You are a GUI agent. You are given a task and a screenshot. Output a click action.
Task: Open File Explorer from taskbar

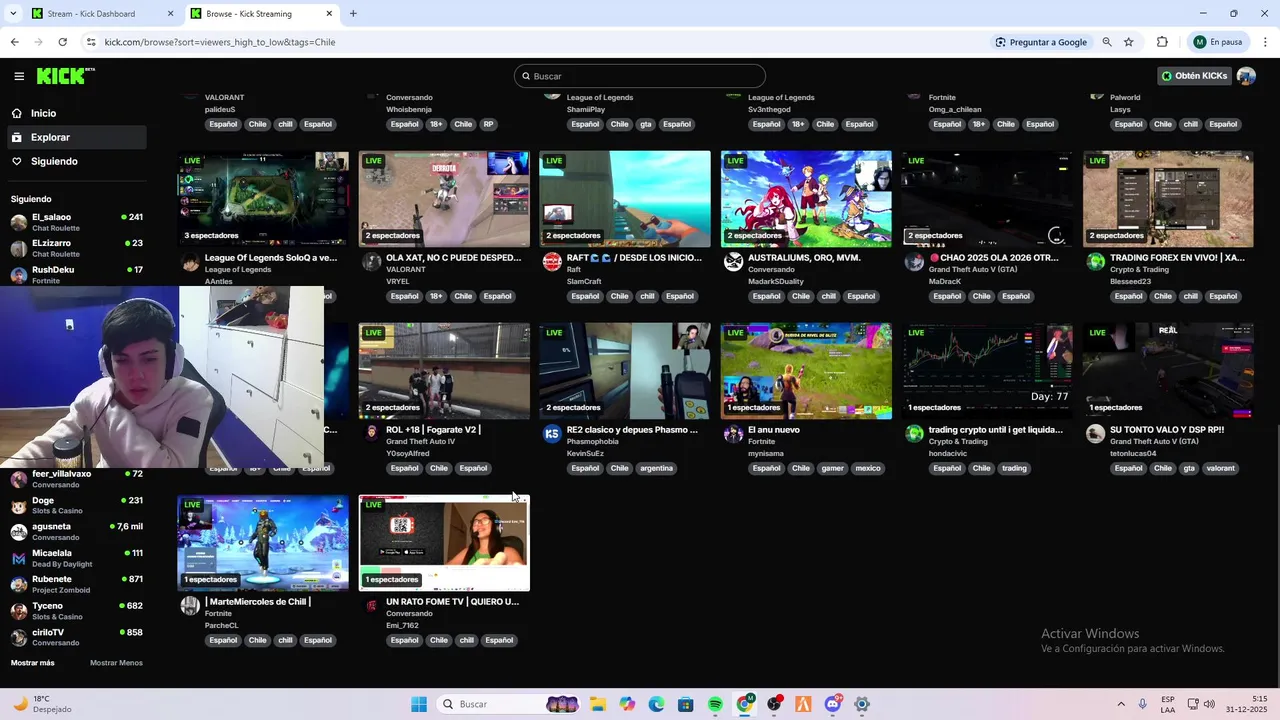pyautogui.click(x=597, y=704)
